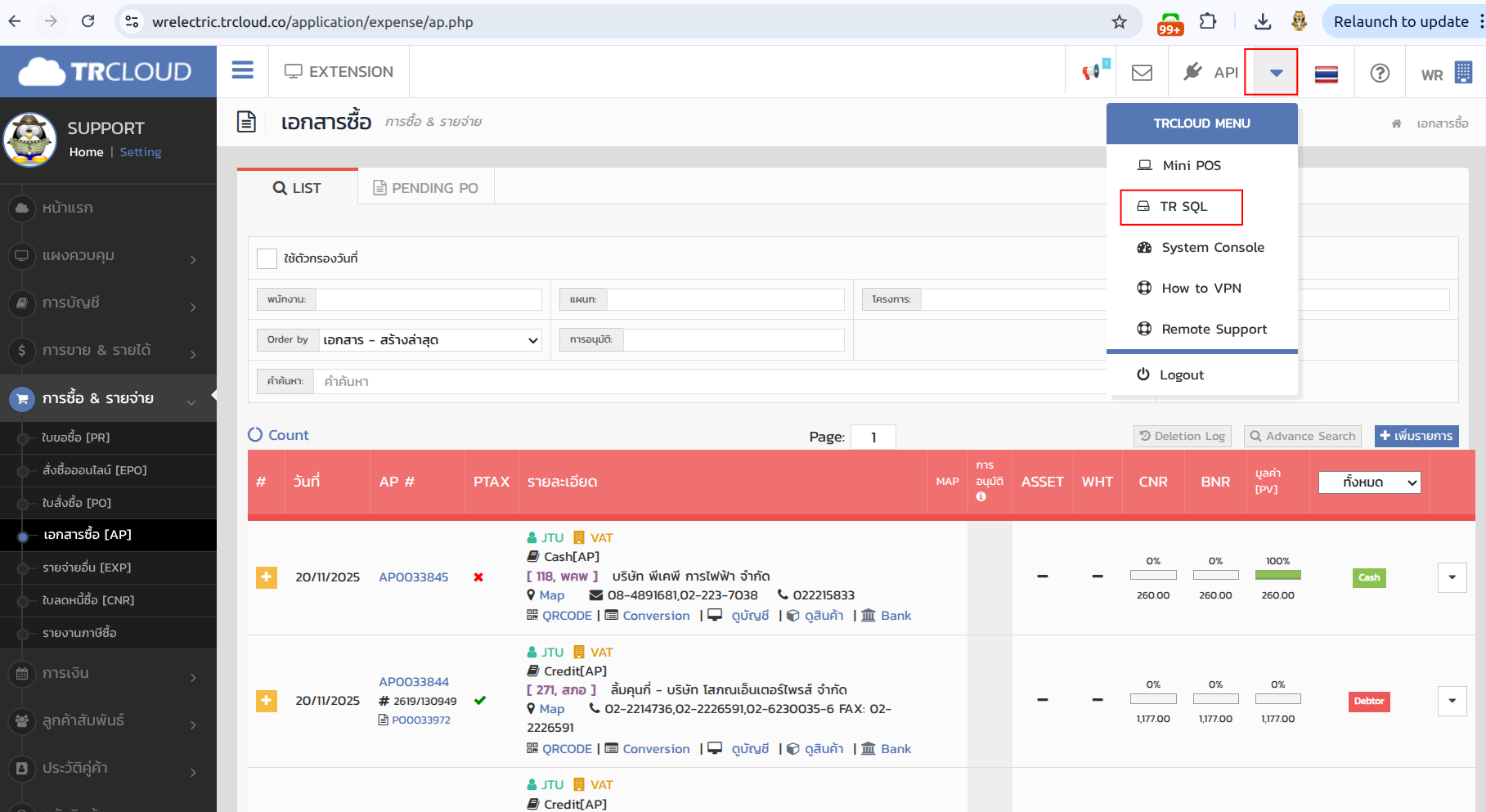Image resolution: width=1486 pixels, height=812 pixels.
Task: Open ใบสั่งซื้อ [PO] in sidebar
Action: 77,503
